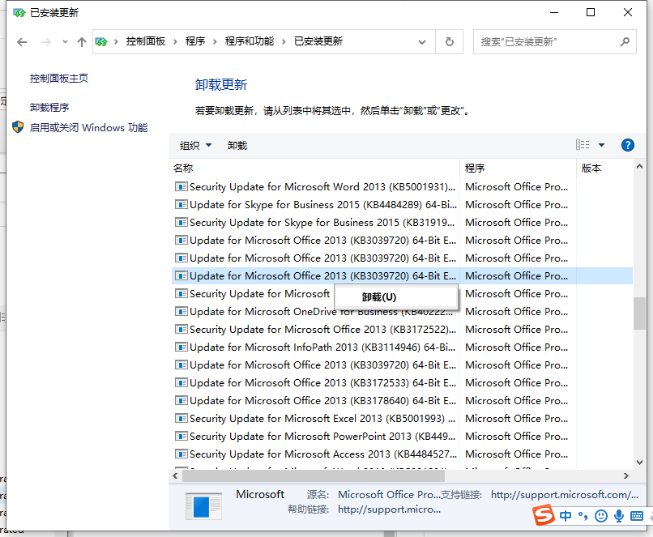
Task: Click 卸载 toolbar button
Action: [x=237, y=145]
